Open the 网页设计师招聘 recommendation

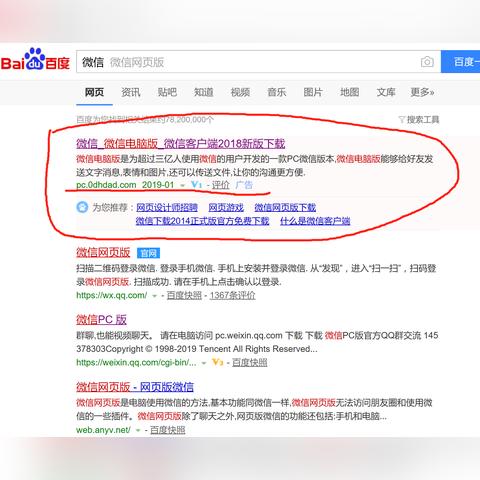click(x=167, y=208)
